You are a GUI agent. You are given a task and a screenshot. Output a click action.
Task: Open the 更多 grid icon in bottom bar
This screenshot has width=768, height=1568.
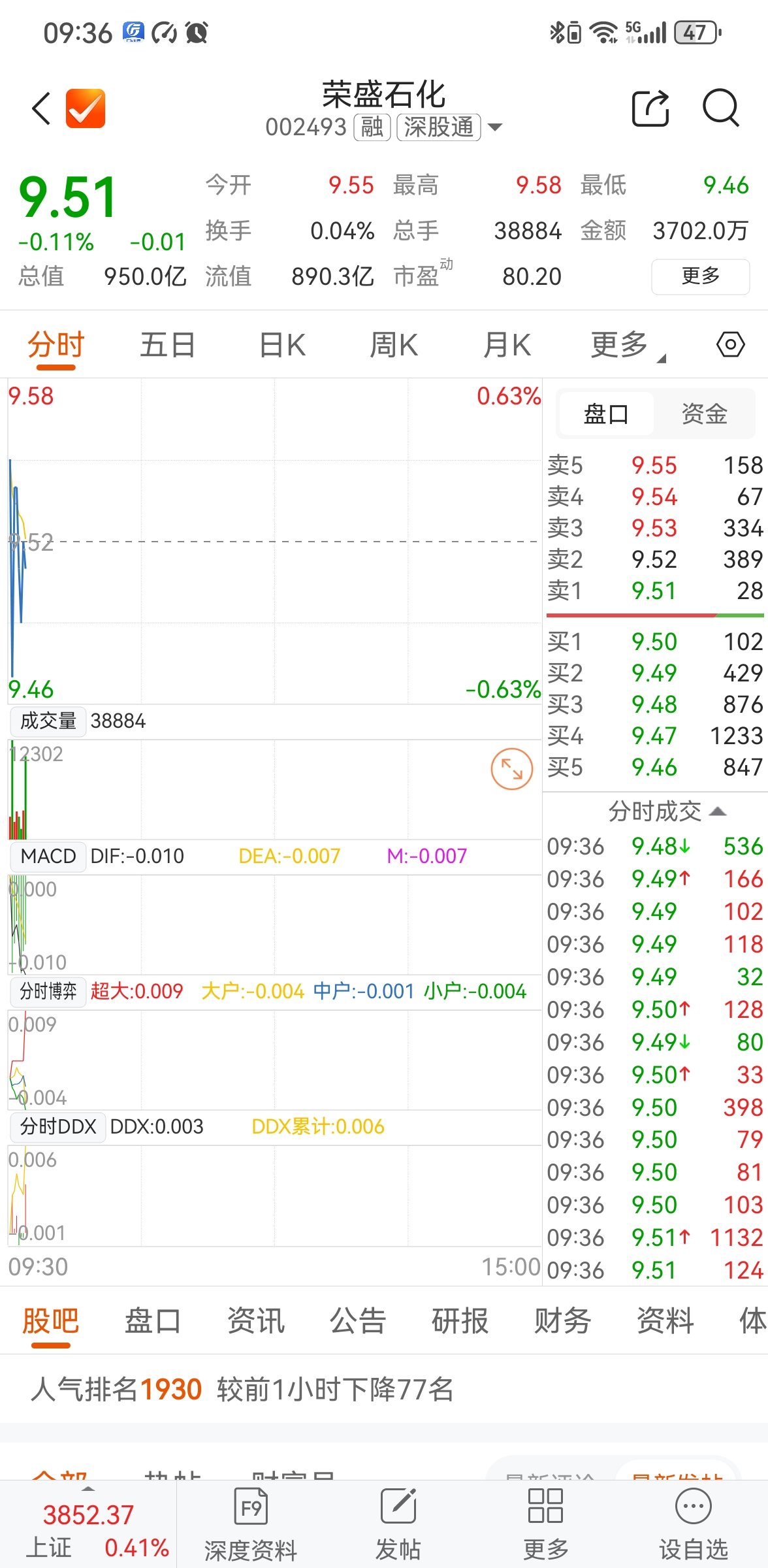click(546, 1525)
